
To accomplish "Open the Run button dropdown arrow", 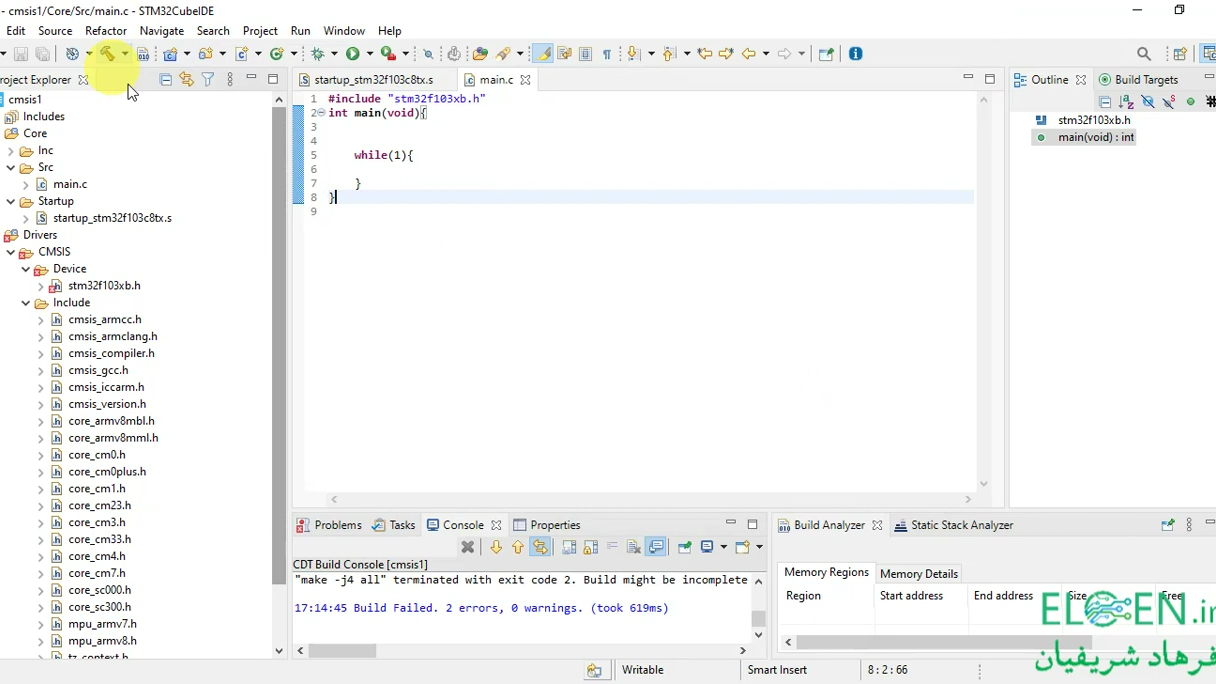I will tap(368, 53).
